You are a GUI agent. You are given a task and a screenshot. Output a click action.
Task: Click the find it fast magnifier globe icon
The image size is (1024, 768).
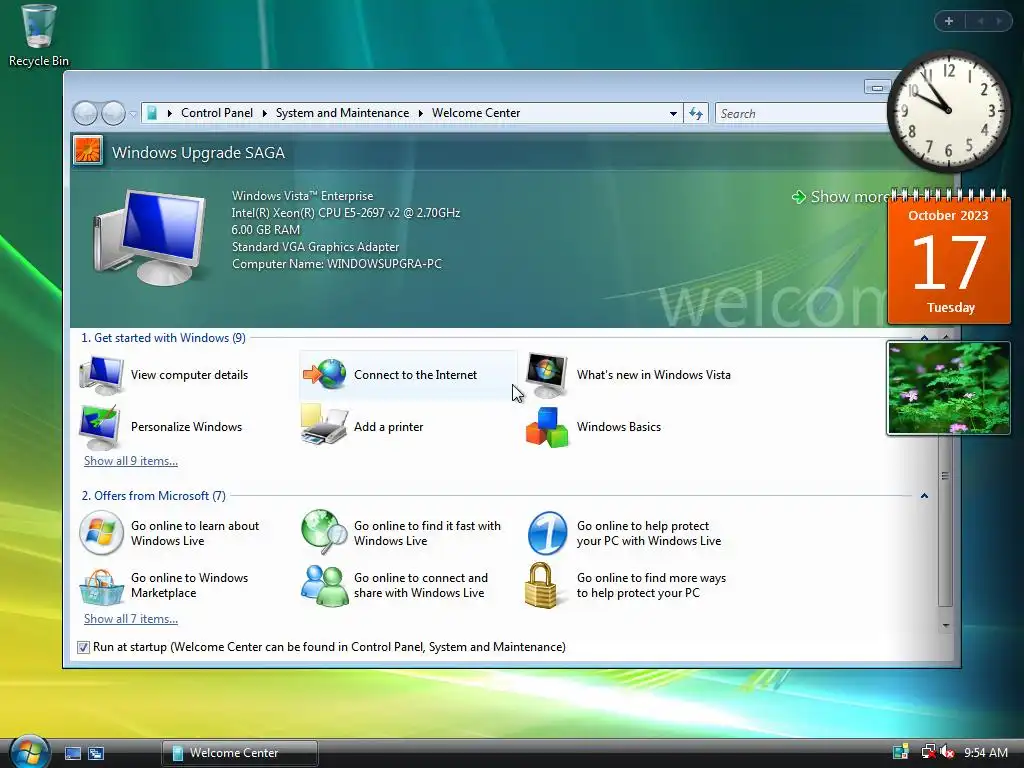pos(324,532)
